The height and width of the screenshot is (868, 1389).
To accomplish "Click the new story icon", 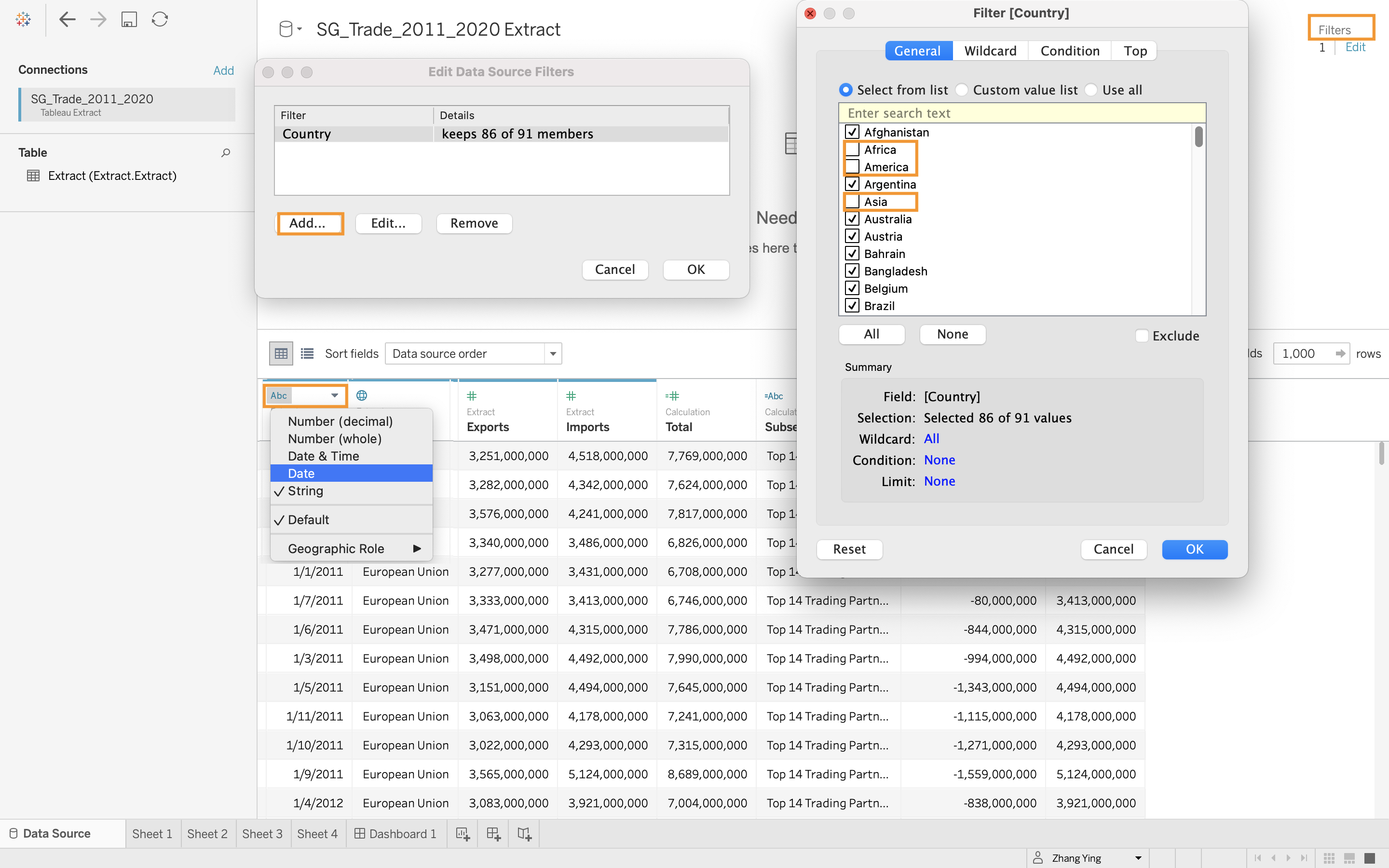I will click(525, 834).
